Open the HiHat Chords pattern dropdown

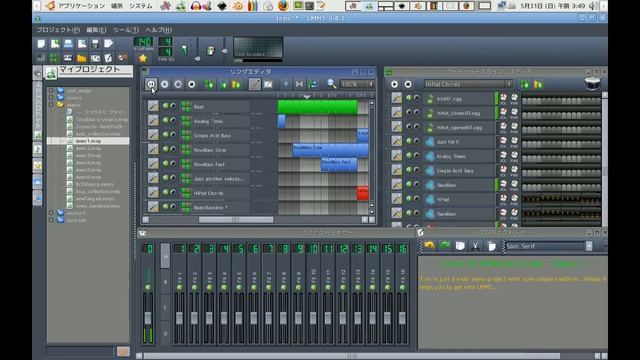(x=468, y=84)
